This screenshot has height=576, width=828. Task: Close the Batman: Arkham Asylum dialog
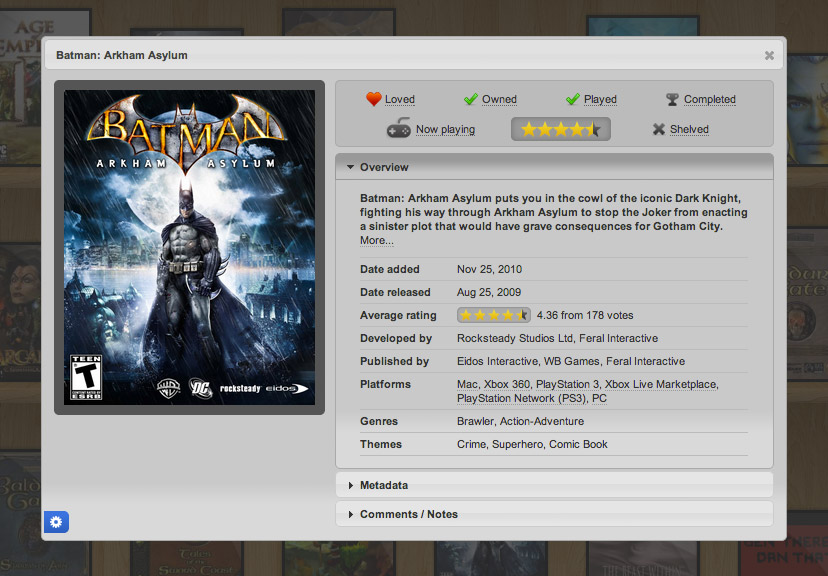click(769, 56)
